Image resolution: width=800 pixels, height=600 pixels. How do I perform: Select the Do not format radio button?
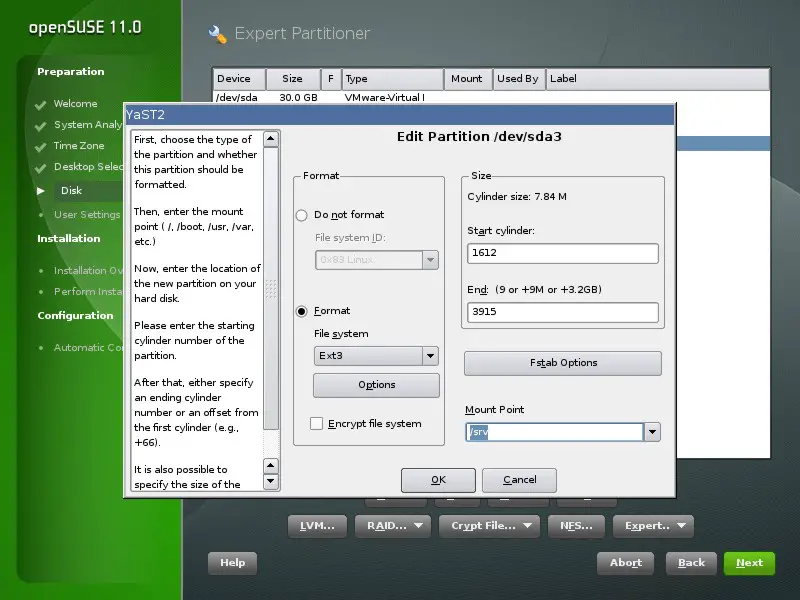(302, 215)
